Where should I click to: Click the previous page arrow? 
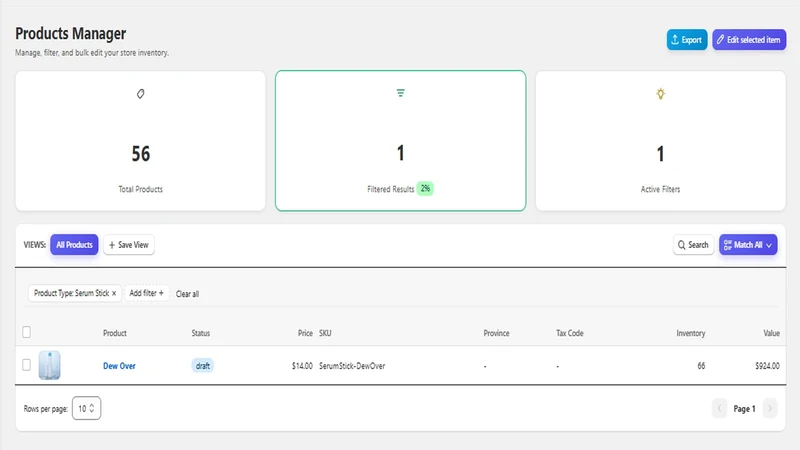click(719, 408)
